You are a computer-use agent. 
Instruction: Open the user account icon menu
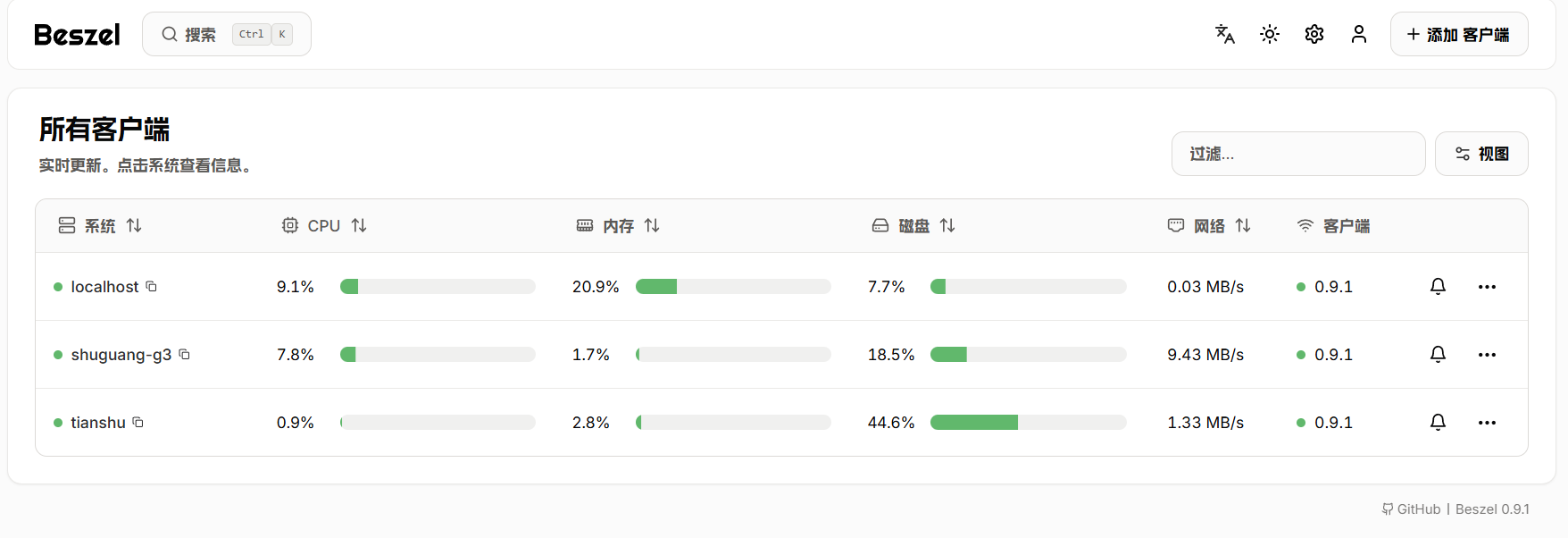pyautogui.click(x=1359, y=35)
